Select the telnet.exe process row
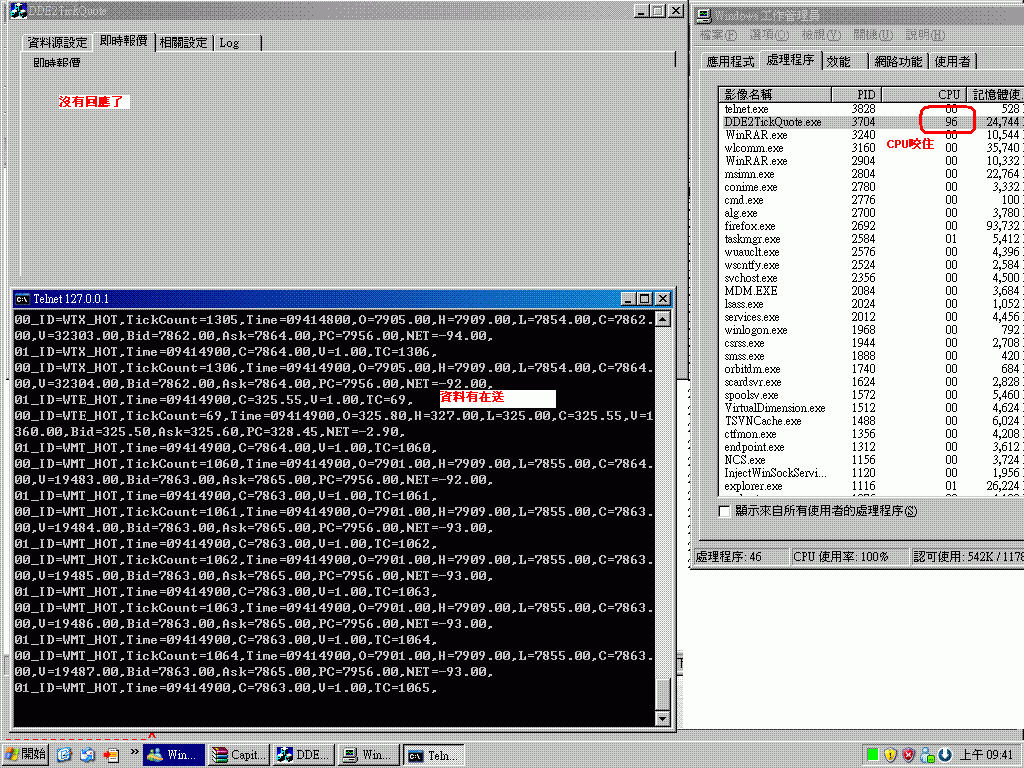This screenshot has width=1024, height=768. point(872,109)
